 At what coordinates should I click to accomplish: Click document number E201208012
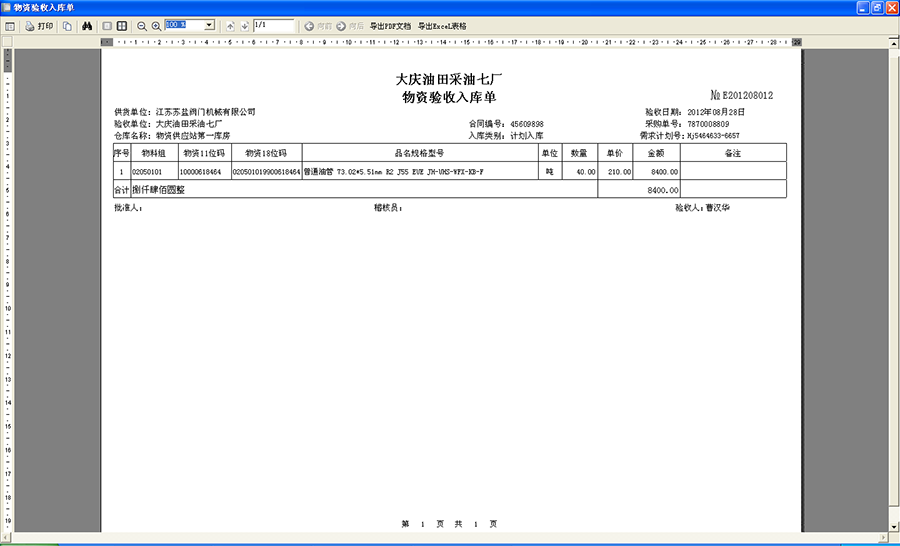coord(747,95)
